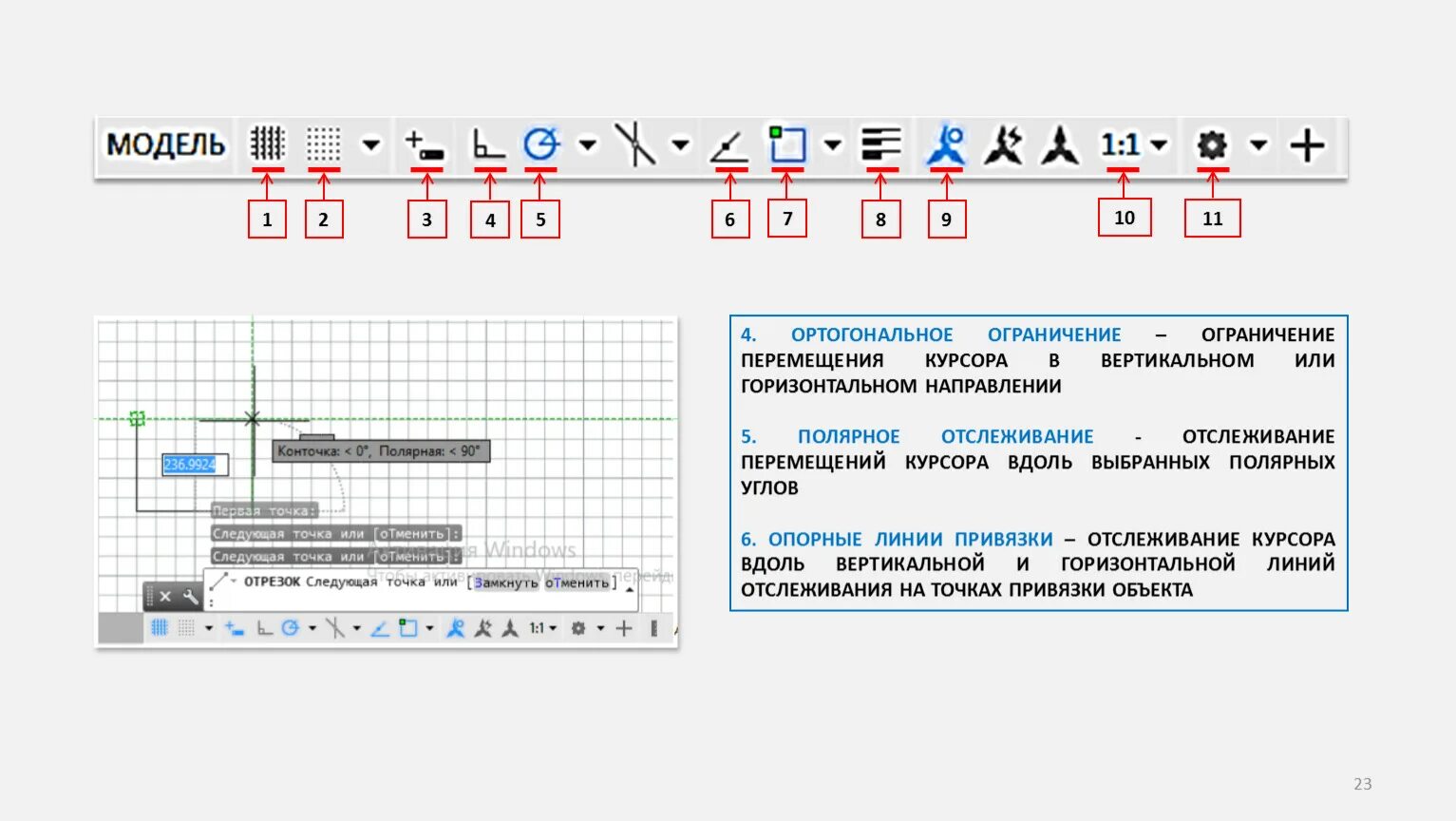Toggle object snap square icon in large status bar
Screen dimensions: 1456x821
click(787, 144)
